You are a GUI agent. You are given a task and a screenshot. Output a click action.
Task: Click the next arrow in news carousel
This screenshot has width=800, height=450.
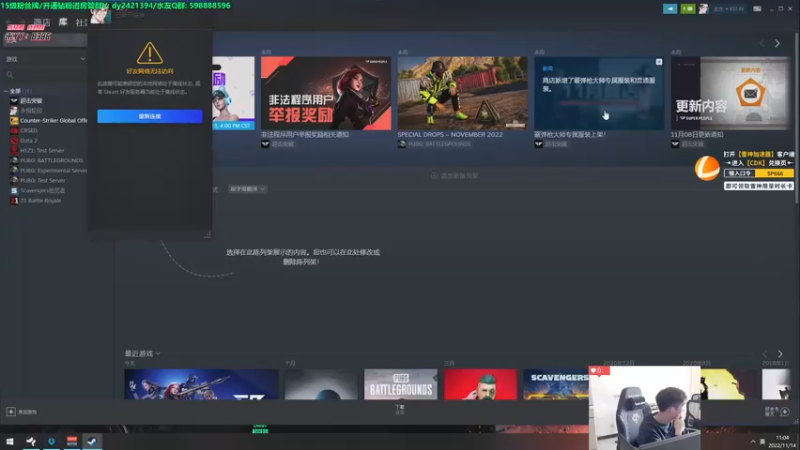point(777,43)
